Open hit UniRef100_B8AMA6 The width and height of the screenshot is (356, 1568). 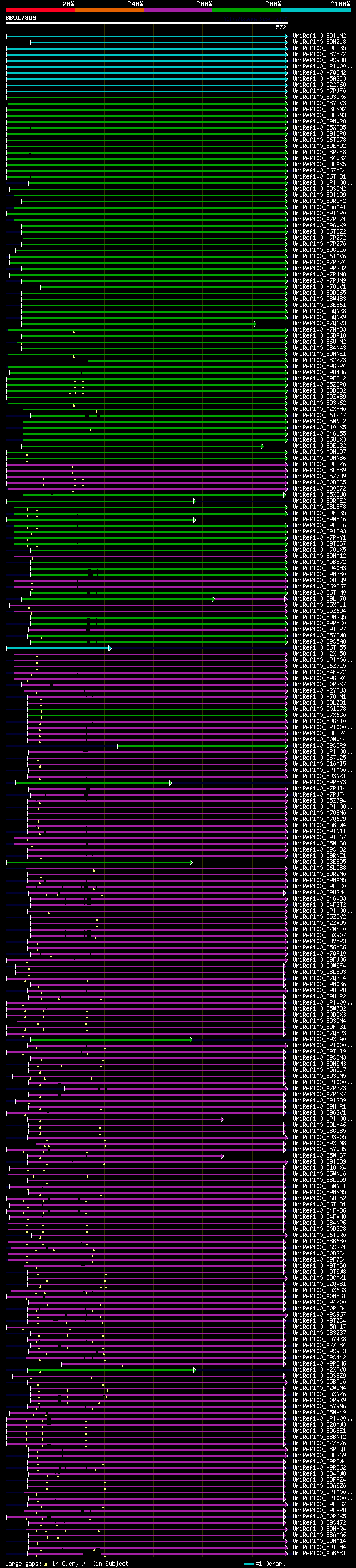pyautogui.click(x=319, y=1535)
